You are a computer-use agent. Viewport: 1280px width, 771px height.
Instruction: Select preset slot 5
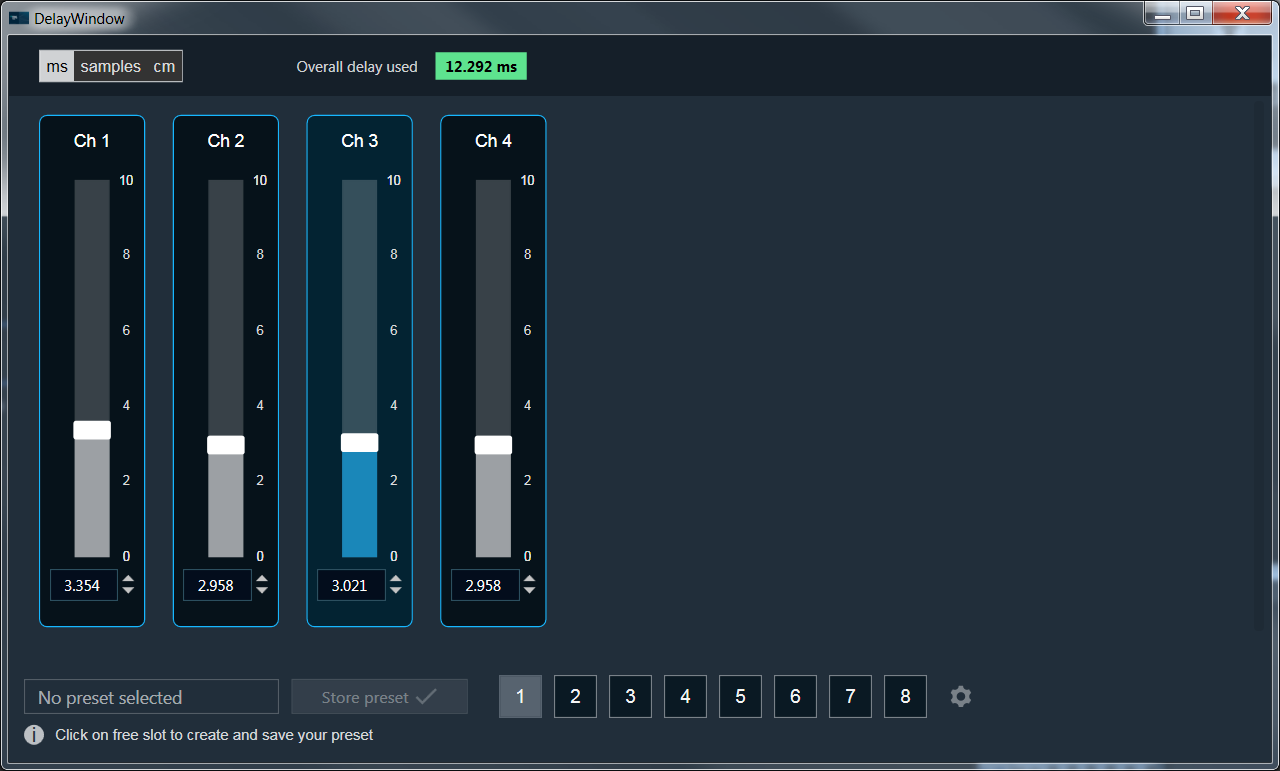pyautogui.click(x=740, y=696)
